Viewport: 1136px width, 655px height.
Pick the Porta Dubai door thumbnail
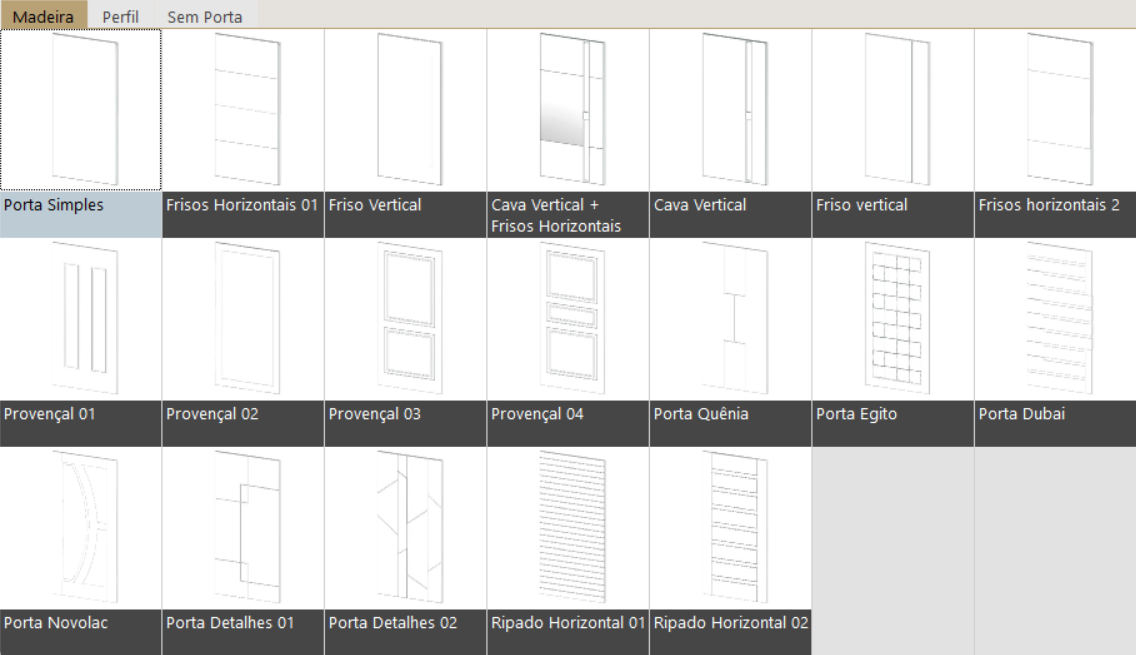[x=1055, y=319]
